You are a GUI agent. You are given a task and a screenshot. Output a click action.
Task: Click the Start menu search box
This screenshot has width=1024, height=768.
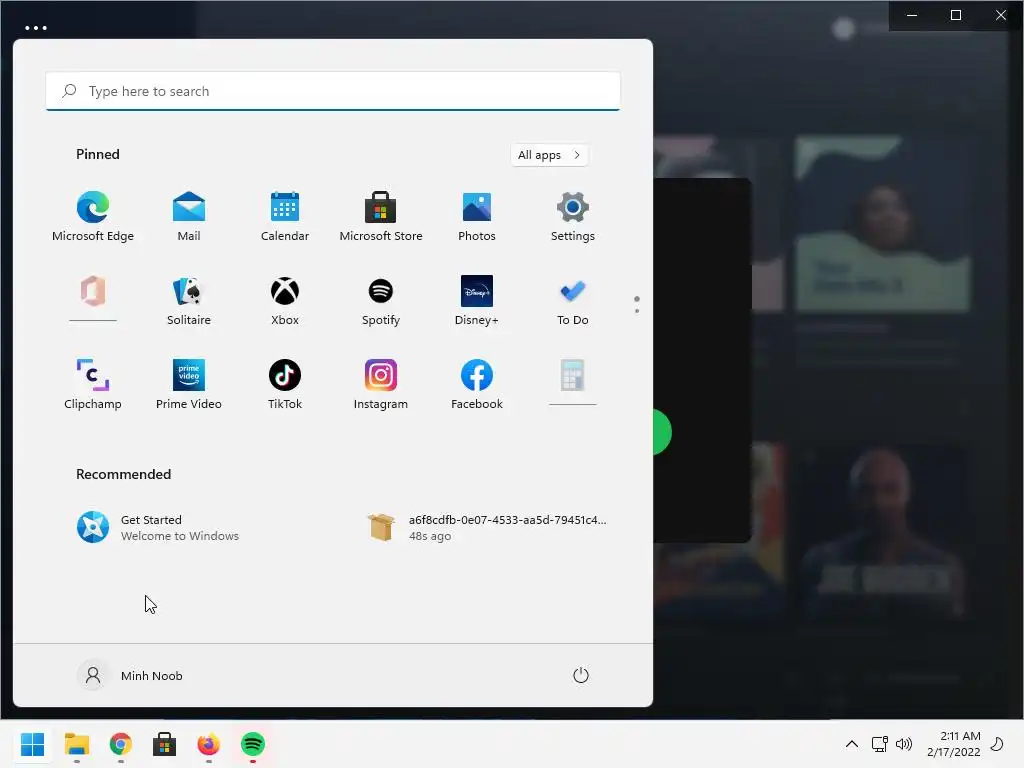tap(333, 91)
